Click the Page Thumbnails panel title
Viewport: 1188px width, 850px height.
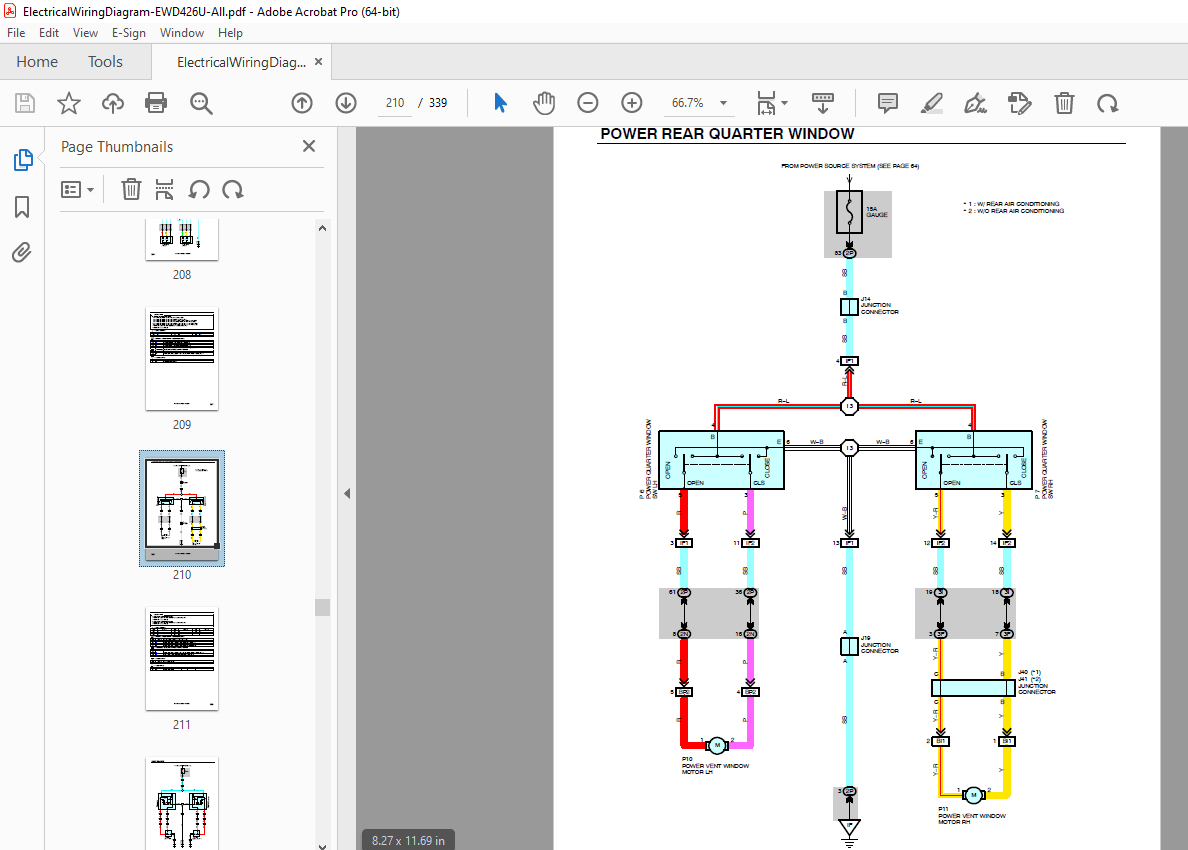pyautogui.click(x=117, y=147)
